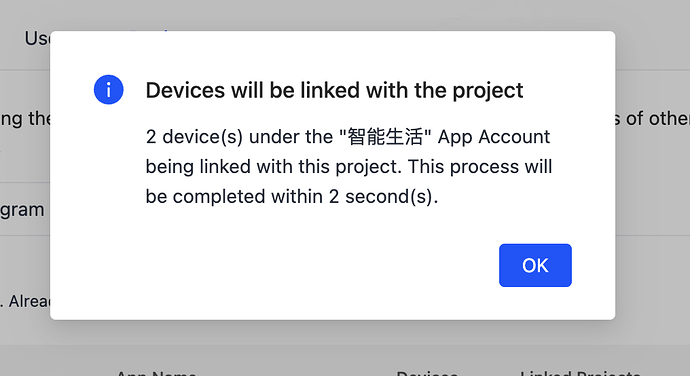The image size is (690, 376).
Task: Click the word "project" in the dialog title
Action: 488,91
